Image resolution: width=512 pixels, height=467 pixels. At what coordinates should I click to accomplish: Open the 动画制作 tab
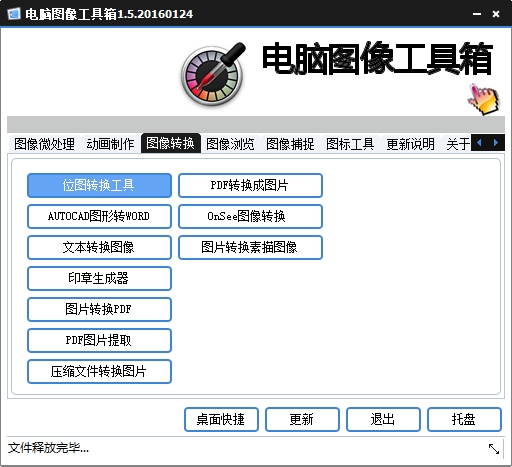pyautogui.click(x=110, y=144)
